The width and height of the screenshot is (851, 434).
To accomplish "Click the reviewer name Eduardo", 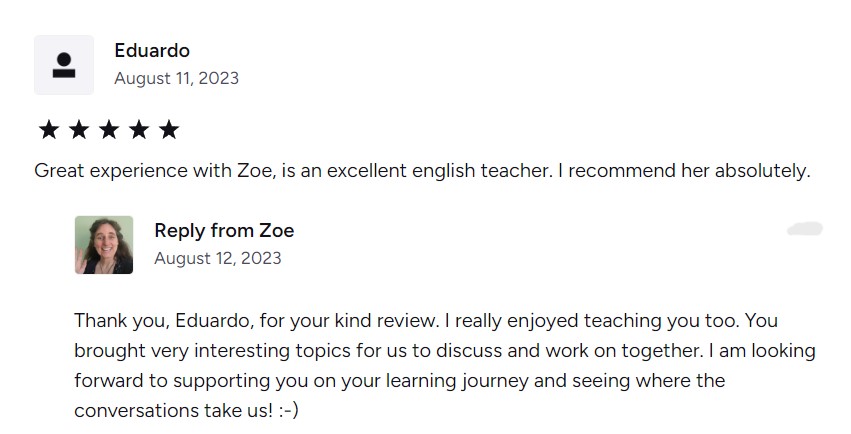I will pos(152,50).
